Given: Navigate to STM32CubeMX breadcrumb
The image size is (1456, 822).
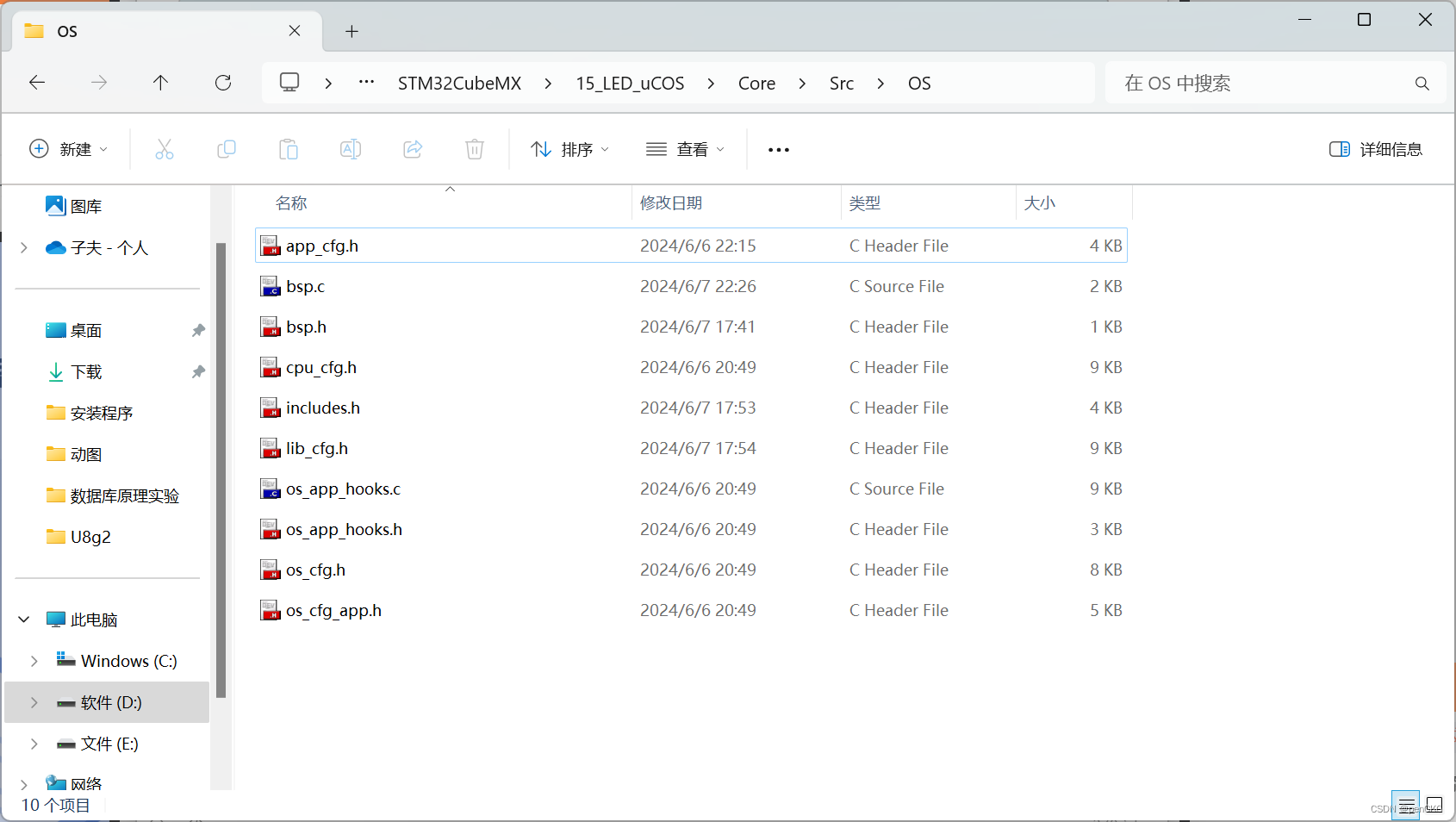Looking at the screenshot, I should [x=459, y=84].
